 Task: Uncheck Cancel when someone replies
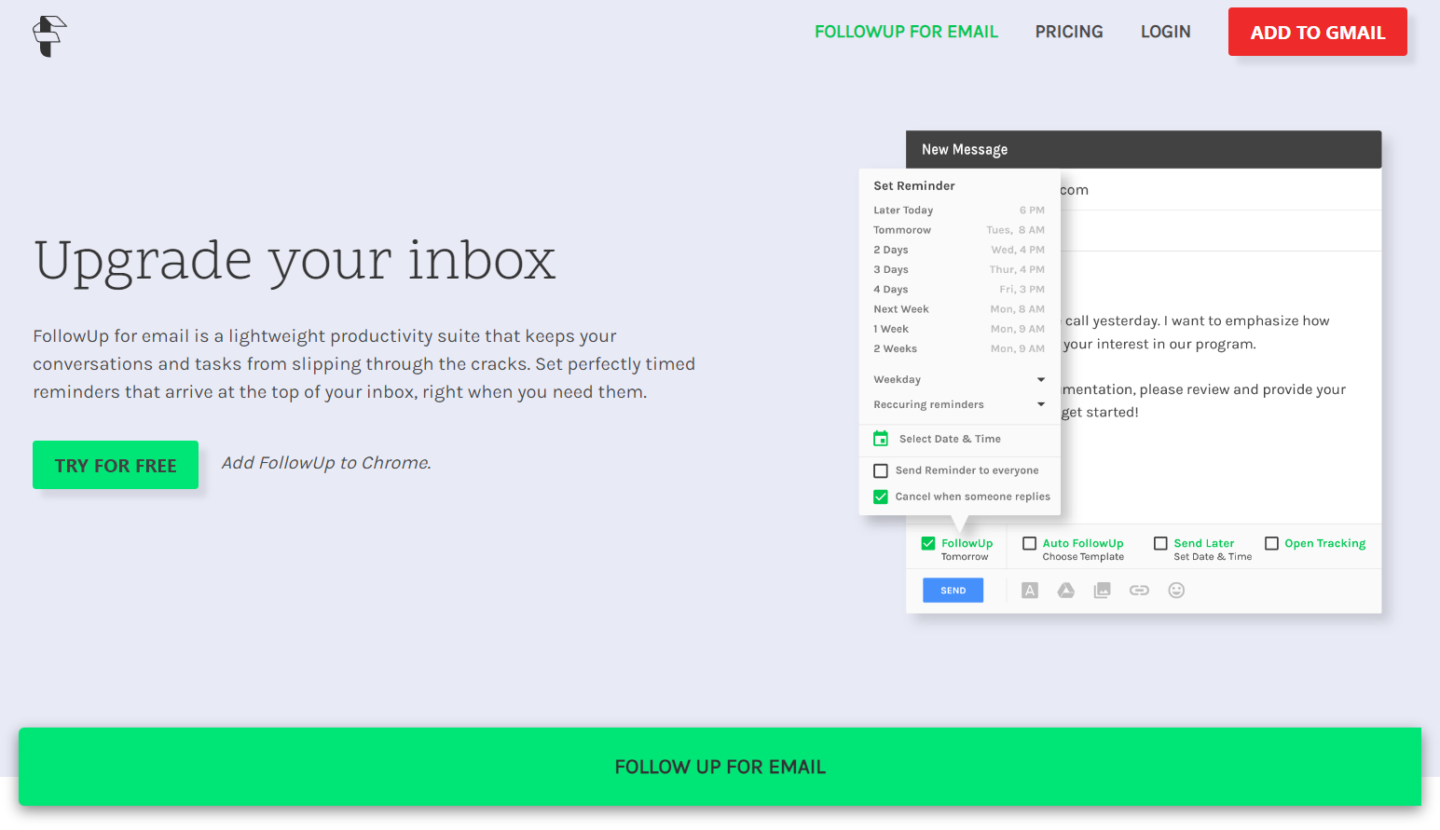tap(881, 496)
